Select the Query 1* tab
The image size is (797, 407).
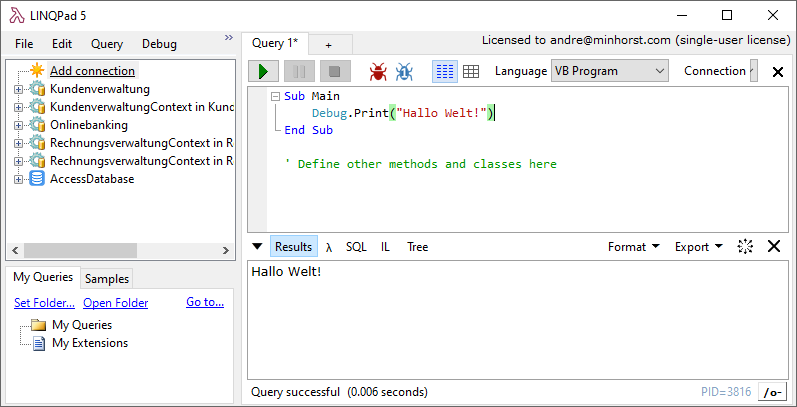click(x=275, y=44)
